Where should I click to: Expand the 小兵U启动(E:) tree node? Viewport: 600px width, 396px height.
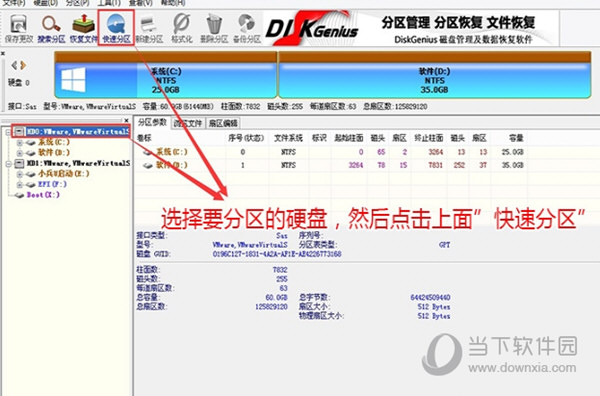tap(20, 174)
